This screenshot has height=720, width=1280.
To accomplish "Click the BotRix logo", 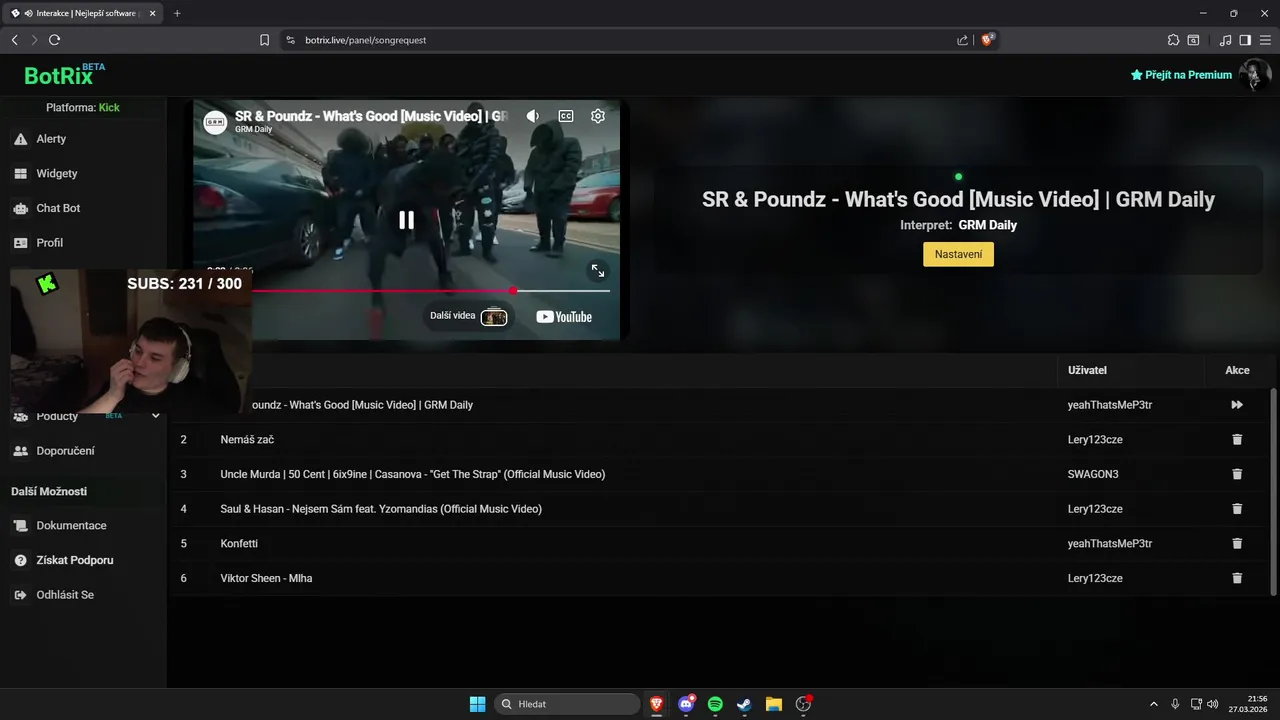I will pyautogui.click(x=64, y=75).
